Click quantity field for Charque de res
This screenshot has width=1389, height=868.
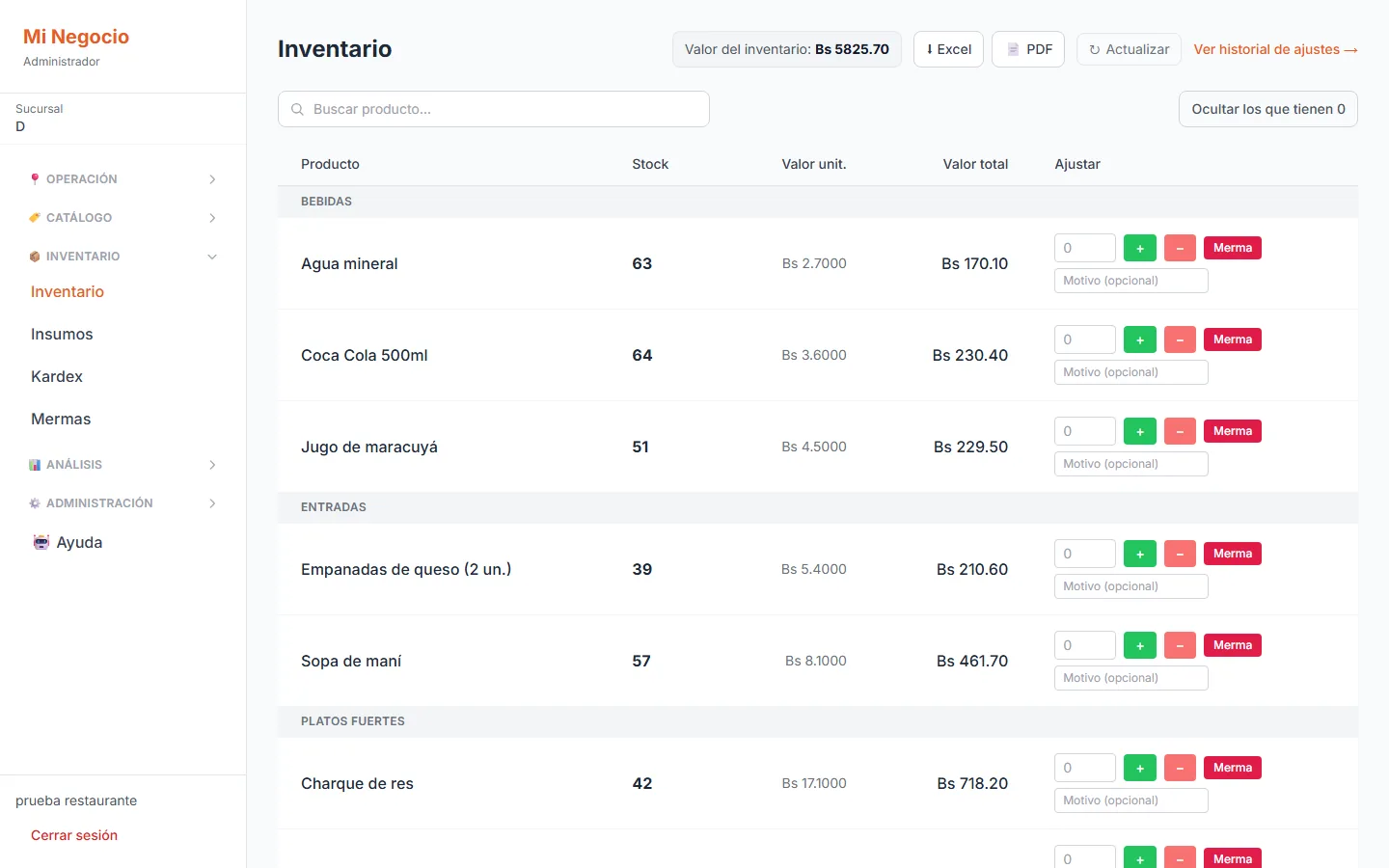tap(1085, 768)
